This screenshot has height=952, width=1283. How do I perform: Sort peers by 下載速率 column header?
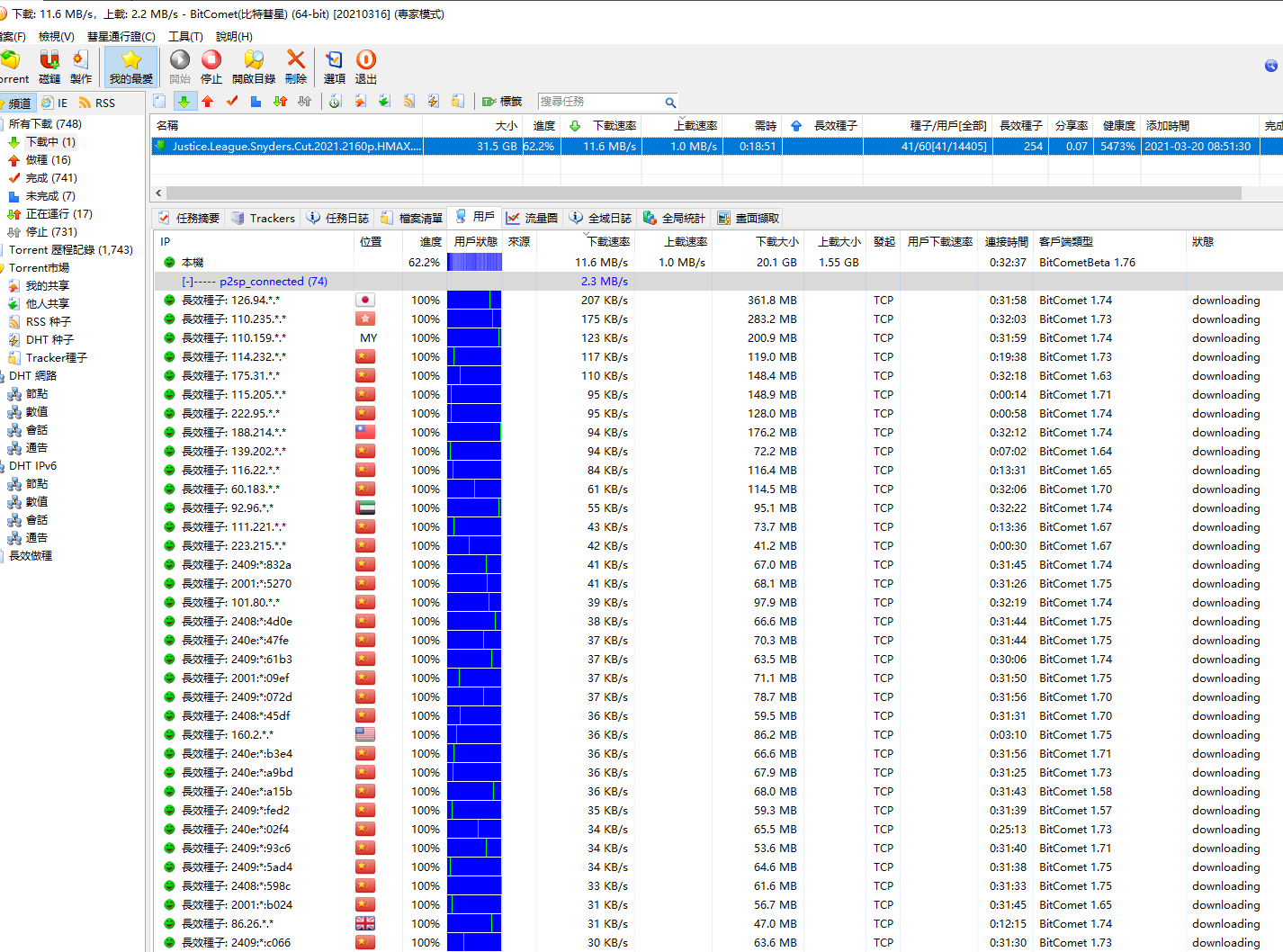click(x=608, y=241)
